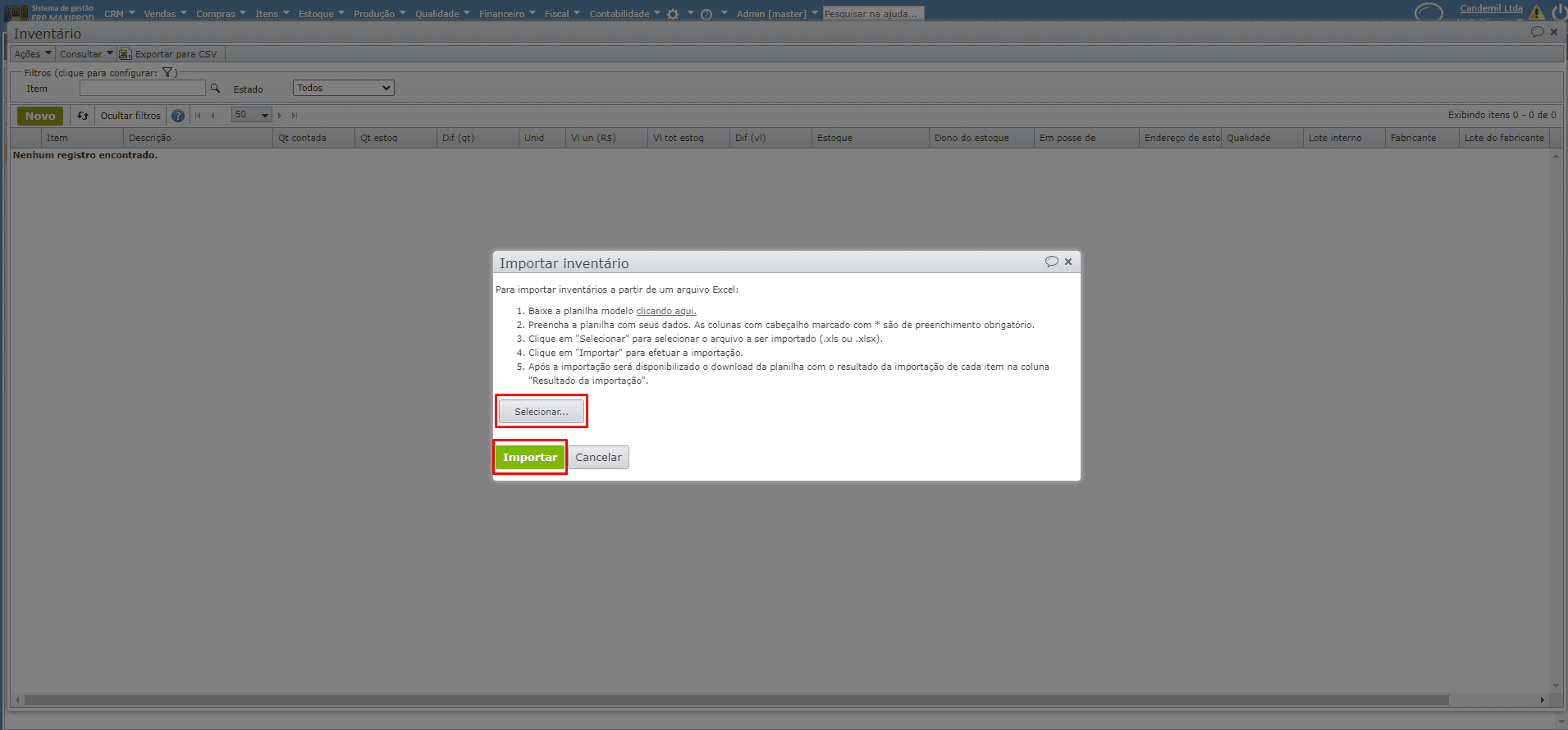Image resolution: width=1568 pixels, height=730 pixels.
Task: Sort by the Estoque column header
Action: [x=871, y=138]
